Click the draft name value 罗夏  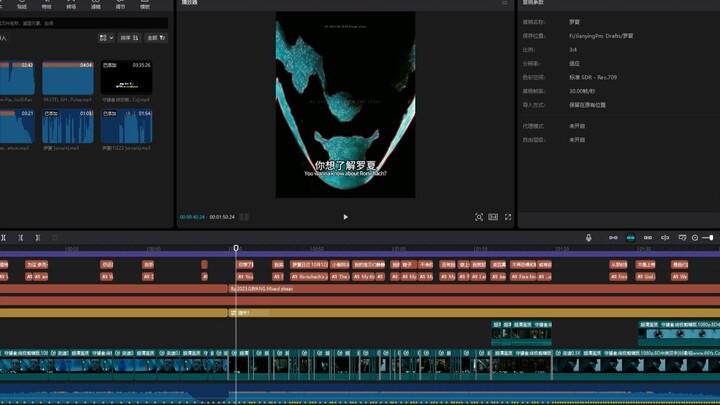coord(574,22)
